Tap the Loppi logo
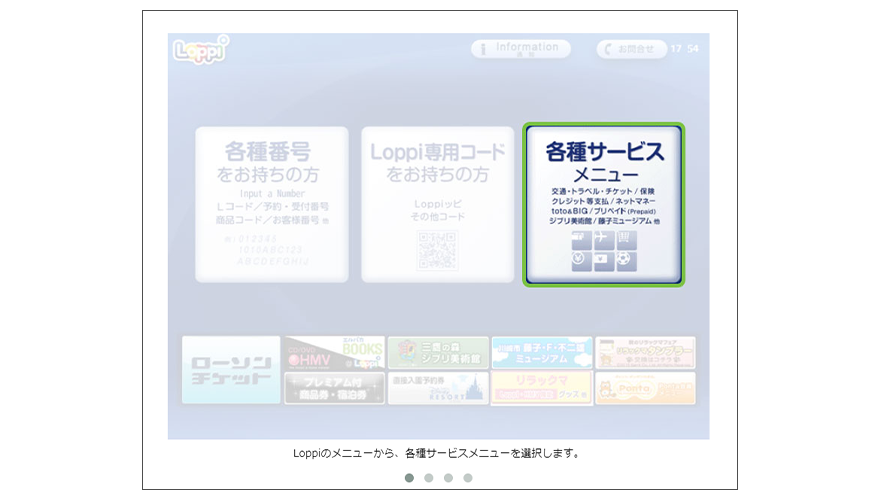The height and width of the screenshot is (500, 880). (x=201, y=50)
